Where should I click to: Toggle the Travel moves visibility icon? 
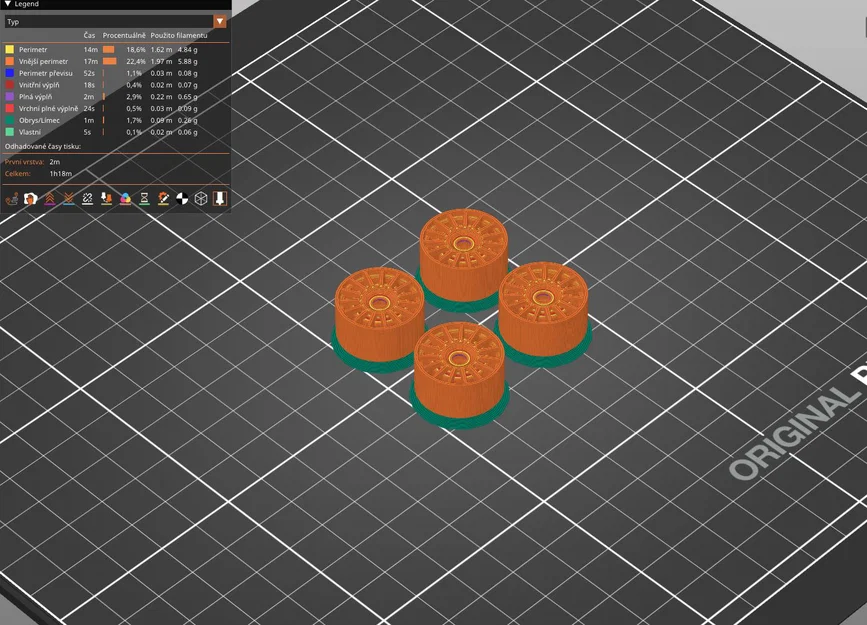12,198
